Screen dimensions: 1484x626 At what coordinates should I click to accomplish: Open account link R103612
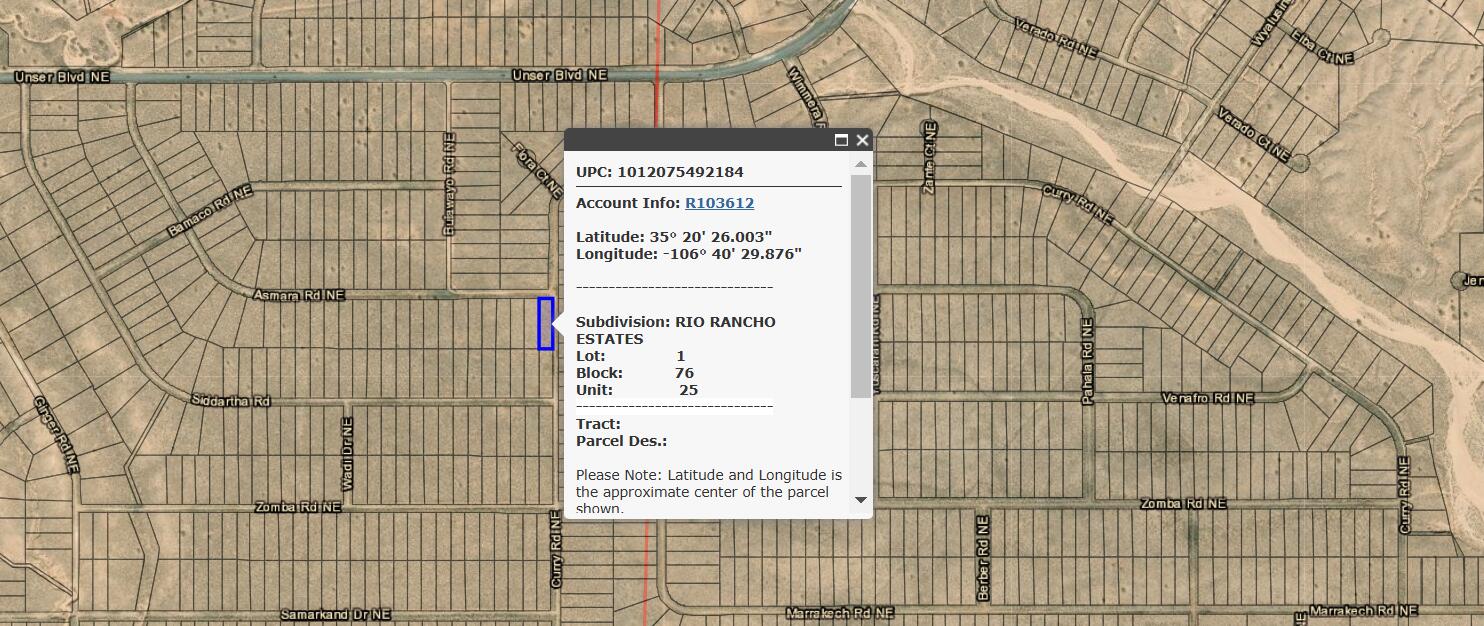click(719, 203)
